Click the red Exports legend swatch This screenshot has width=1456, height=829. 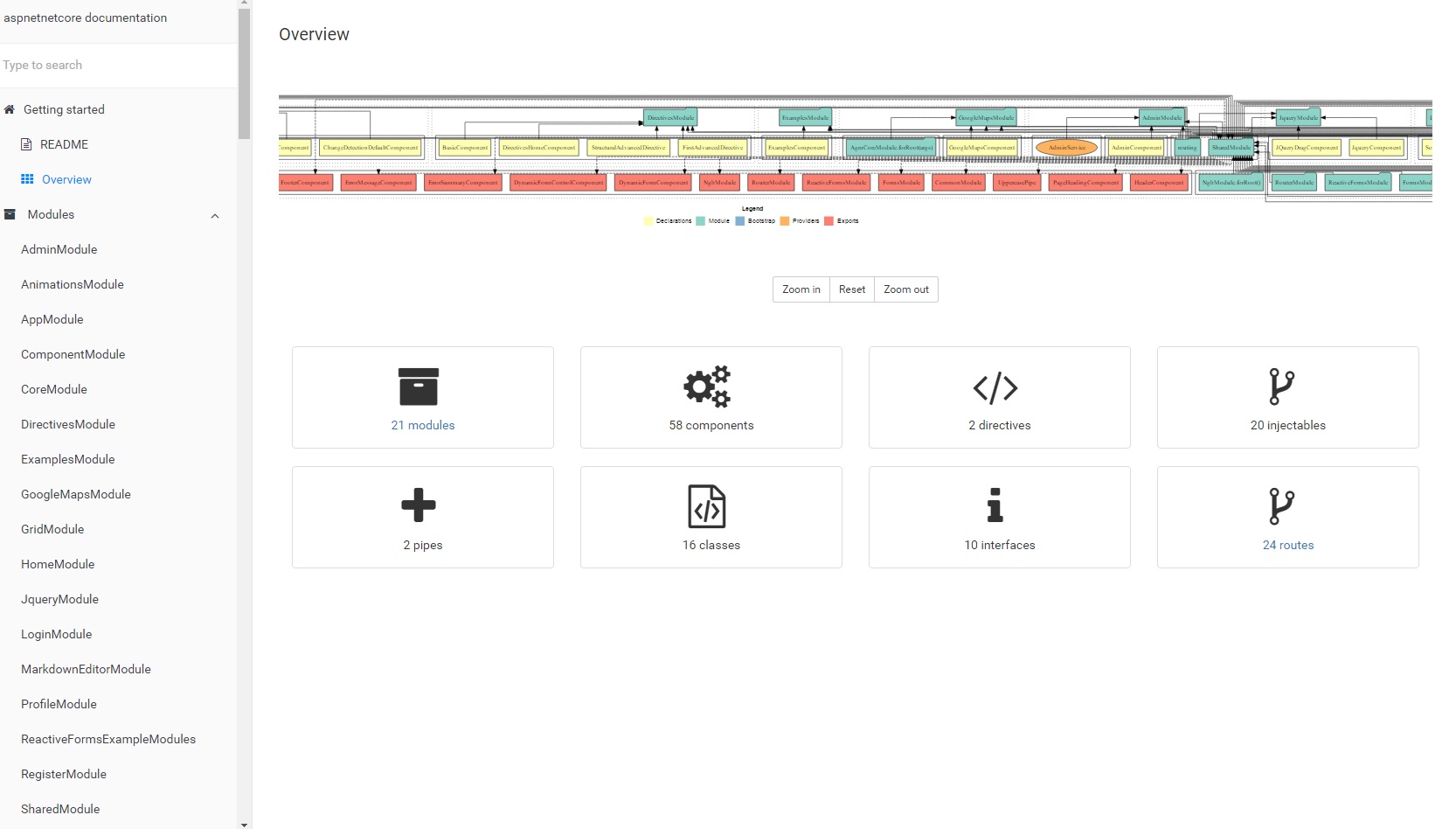click(x=829, y=221)
